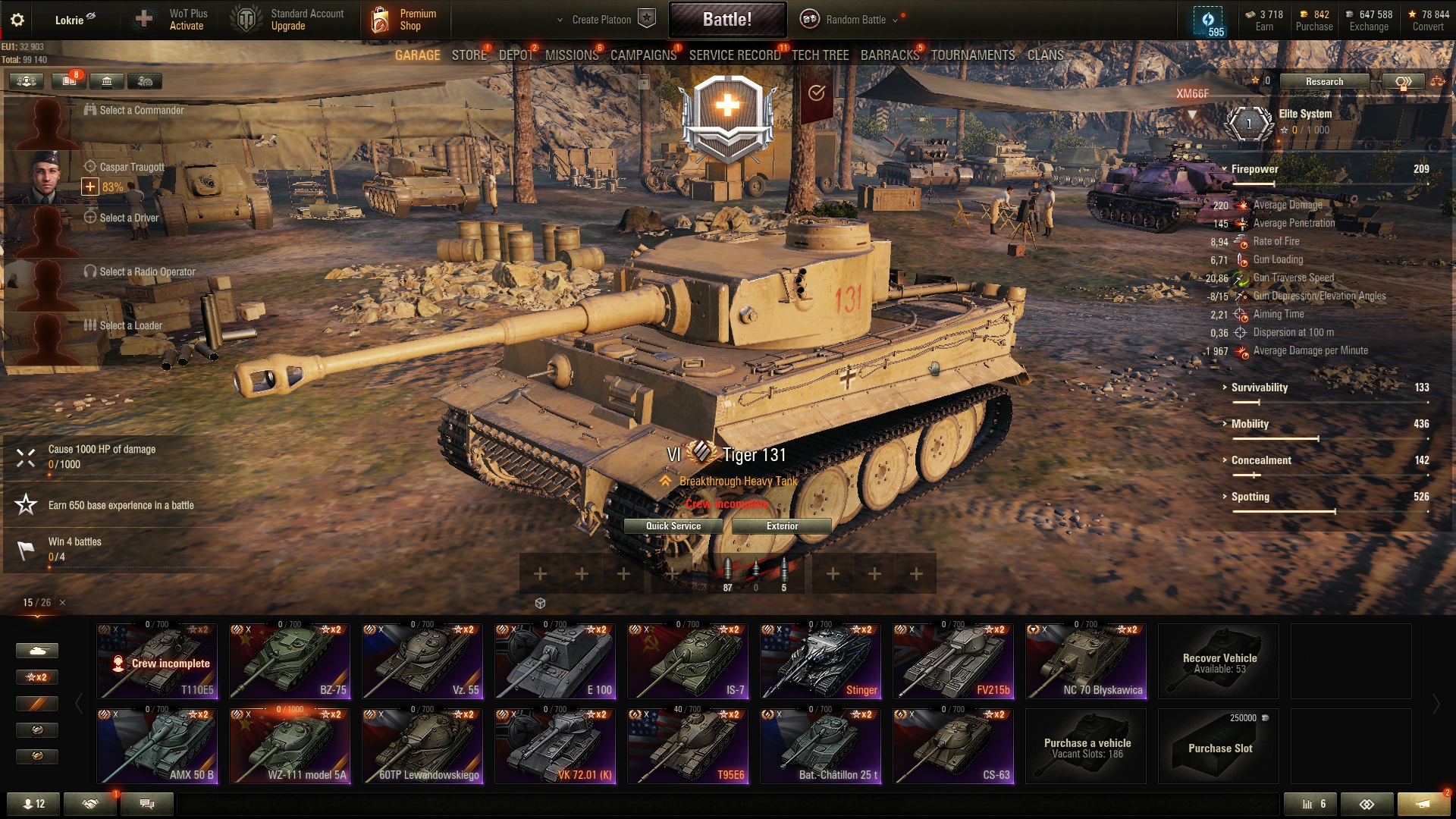
Task: Click the Battle! button
Action: [727, 20]
